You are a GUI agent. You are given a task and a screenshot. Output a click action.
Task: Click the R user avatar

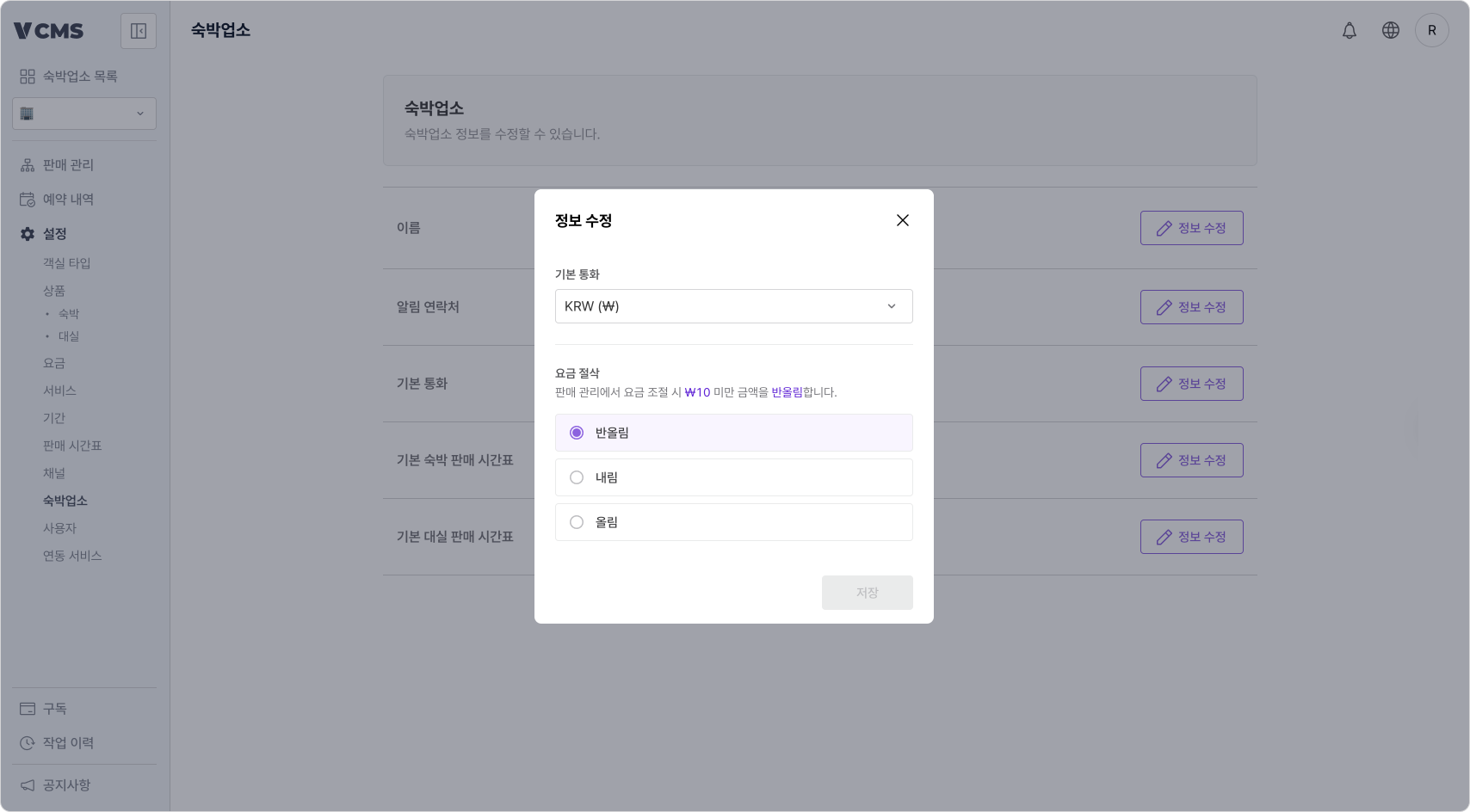point(1432,30)
